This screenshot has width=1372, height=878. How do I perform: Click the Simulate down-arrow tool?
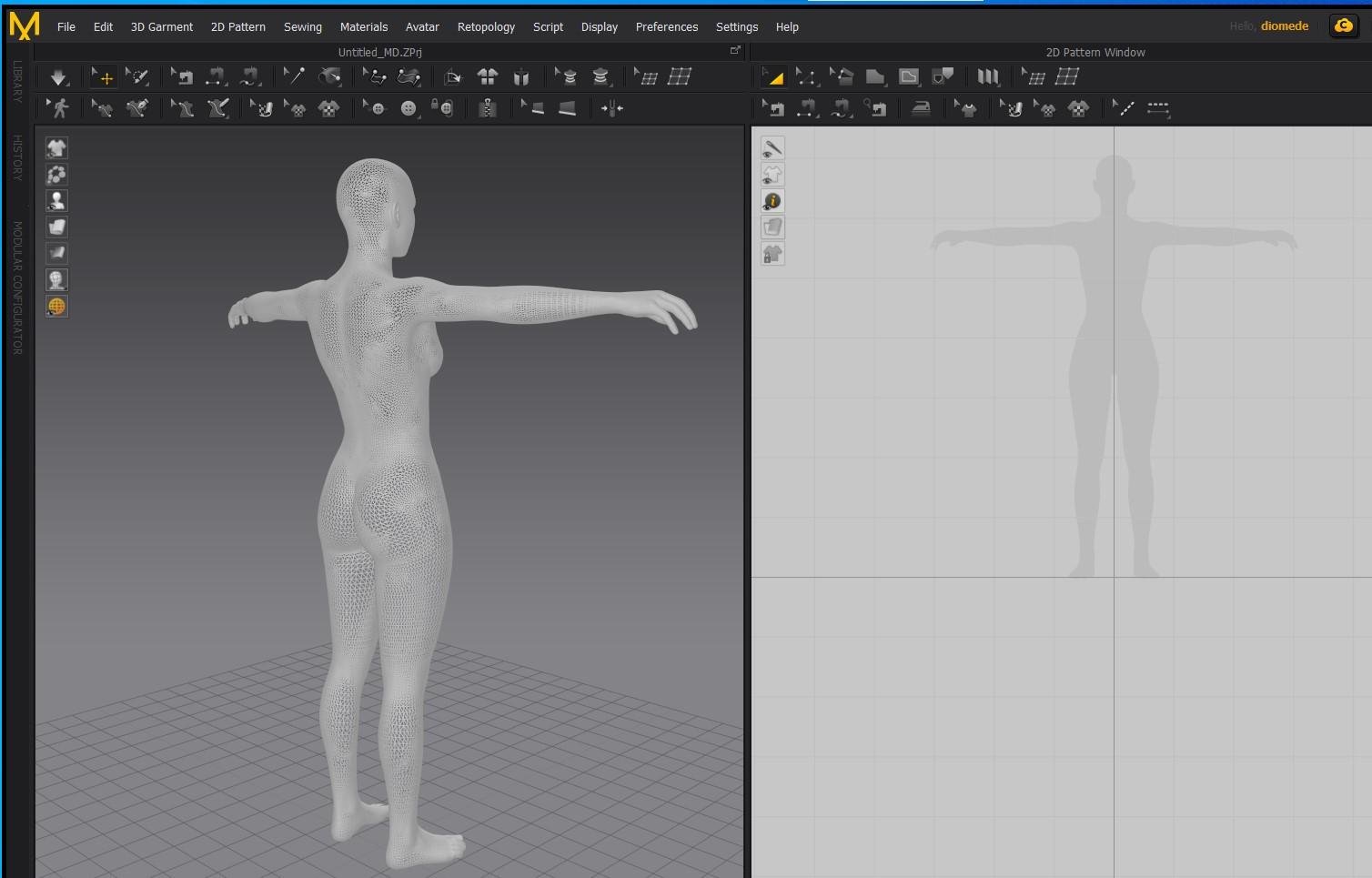click(58, 77)
